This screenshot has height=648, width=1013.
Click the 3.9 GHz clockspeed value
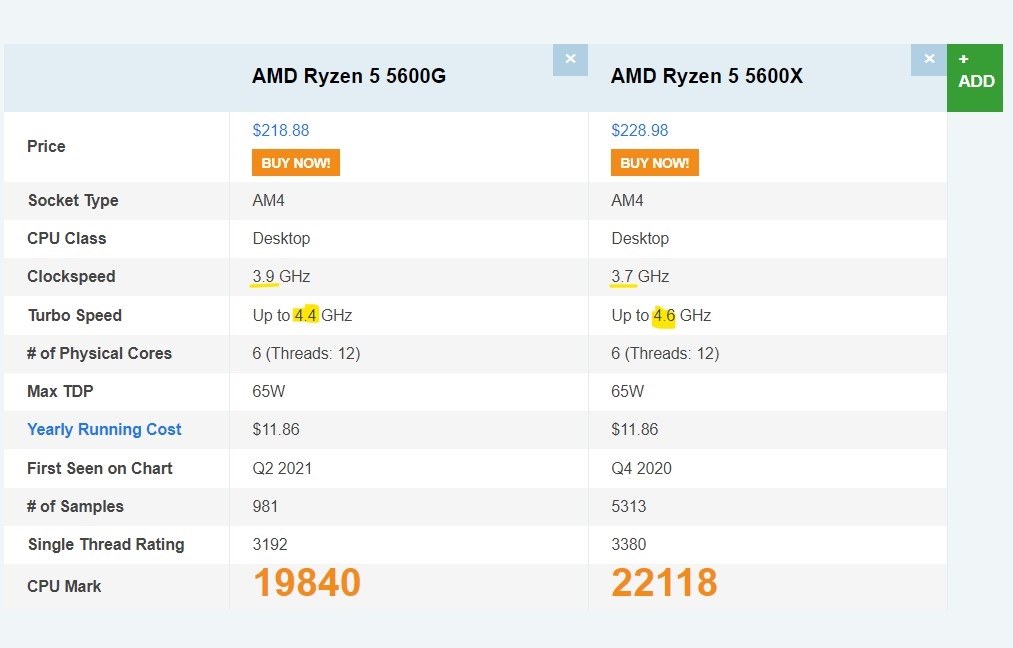pos(281,277)
